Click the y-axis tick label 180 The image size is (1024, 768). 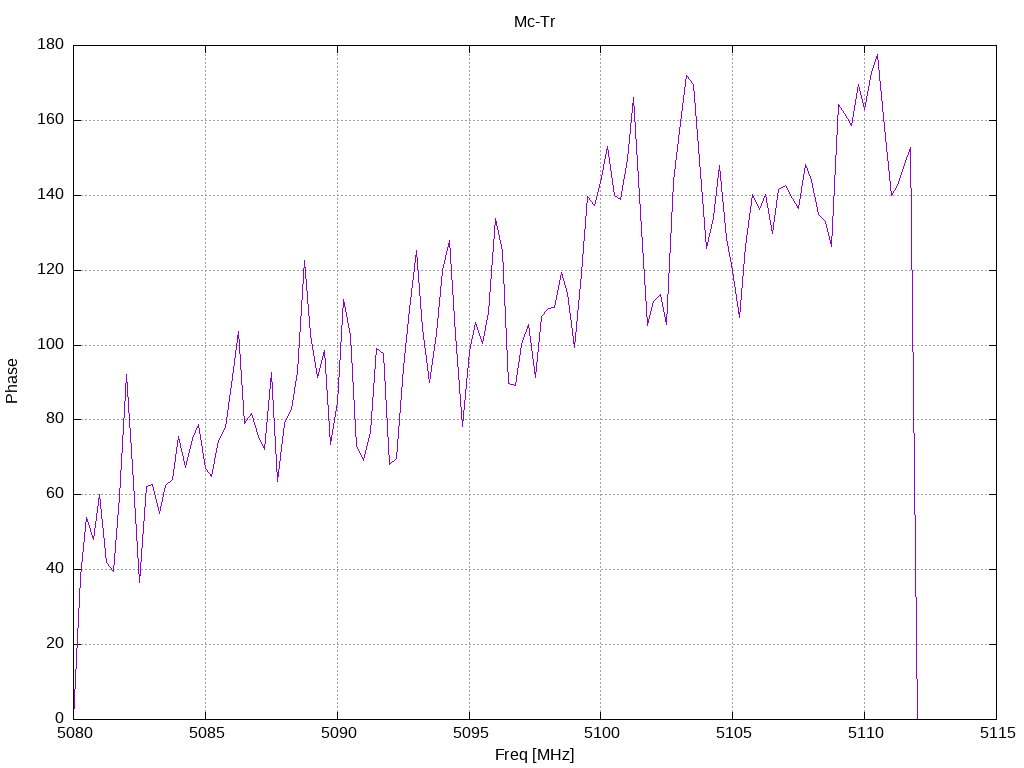tap(51, 44)
